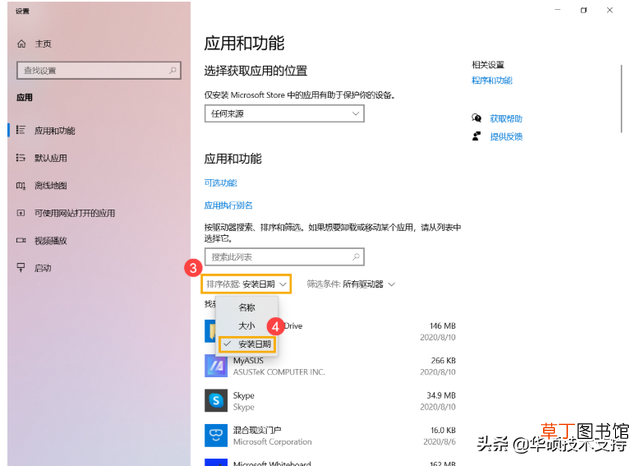Click the MyASUS app icon
Viewport: 640px width, 466px height.
(216, 366)
